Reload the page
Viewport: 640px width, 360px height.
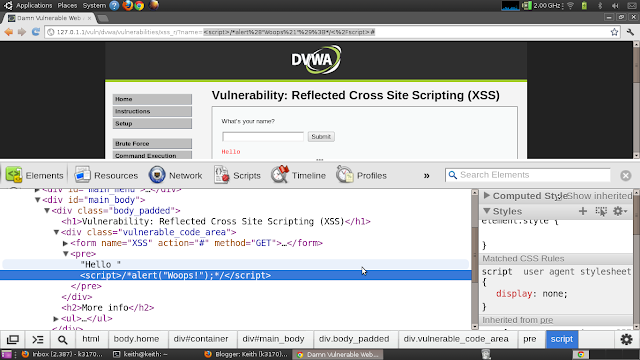point(36,32)
